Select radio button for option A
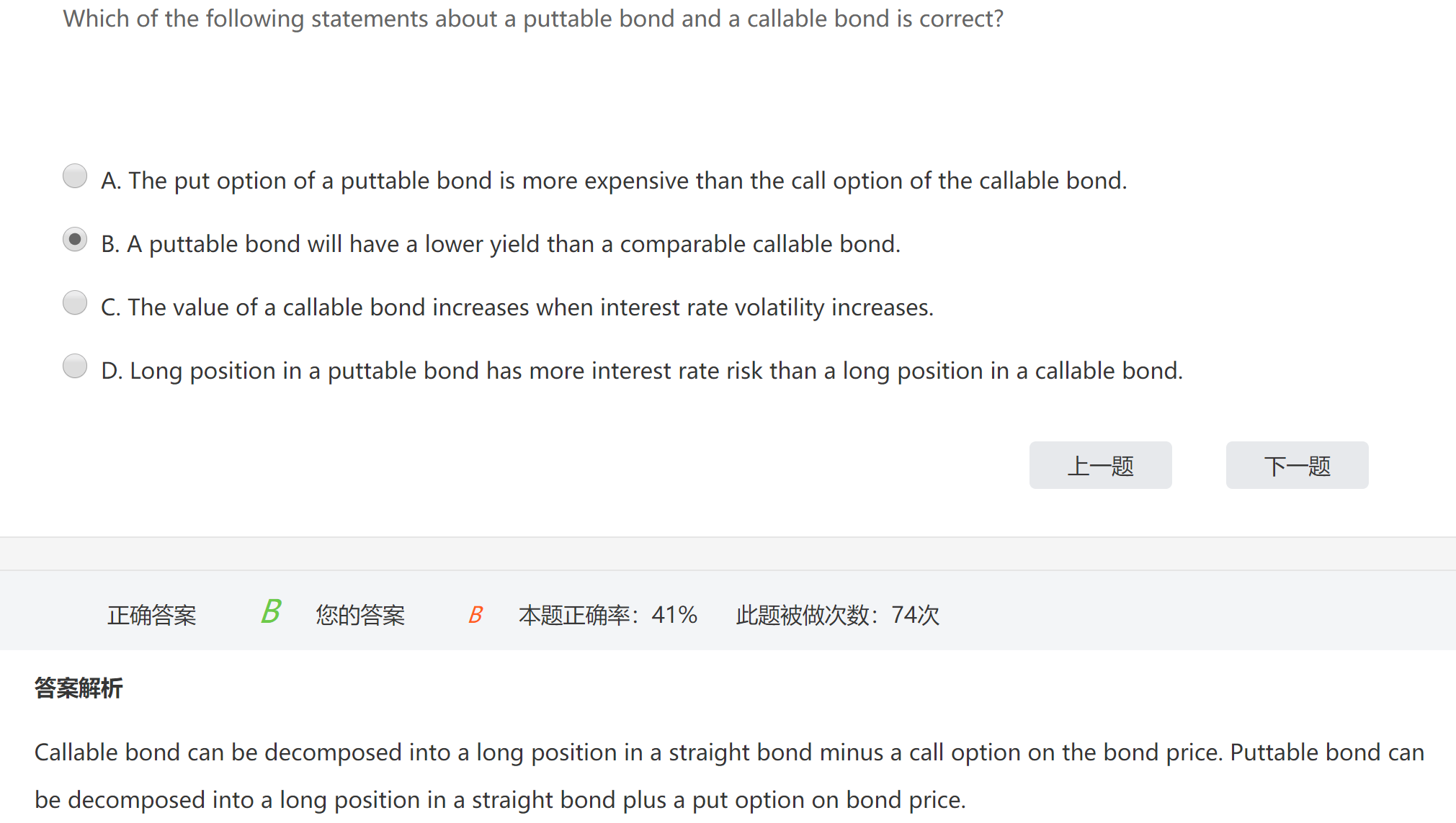This screenshot has height=823, width=1456. 75,176
